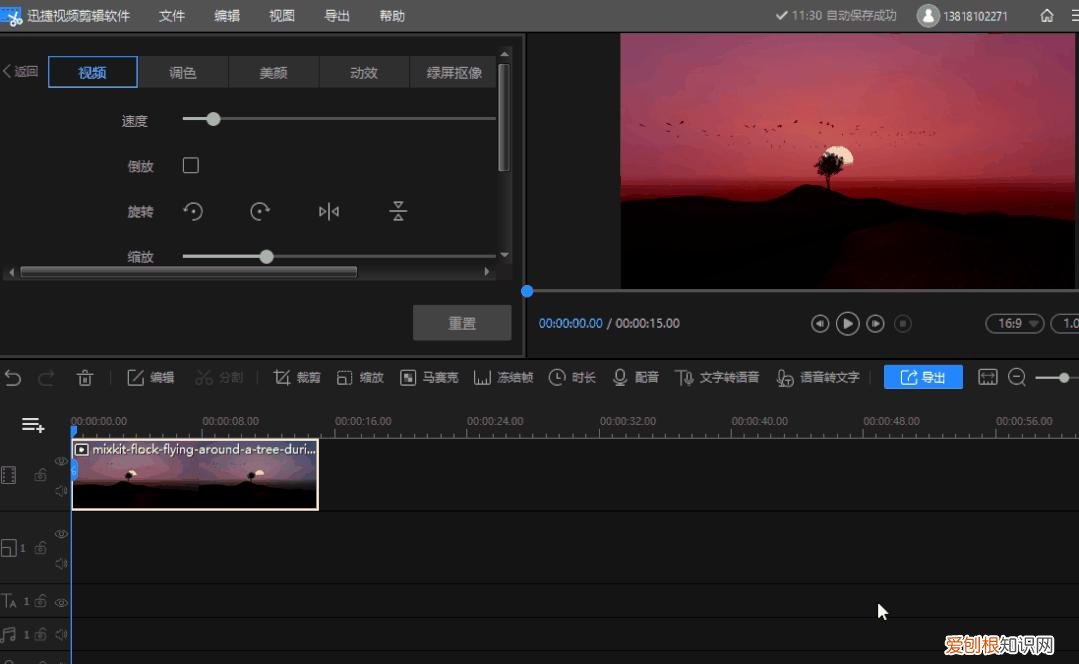
Task: Click the blue 导出 export button
Action: click(x=923, y=377)
